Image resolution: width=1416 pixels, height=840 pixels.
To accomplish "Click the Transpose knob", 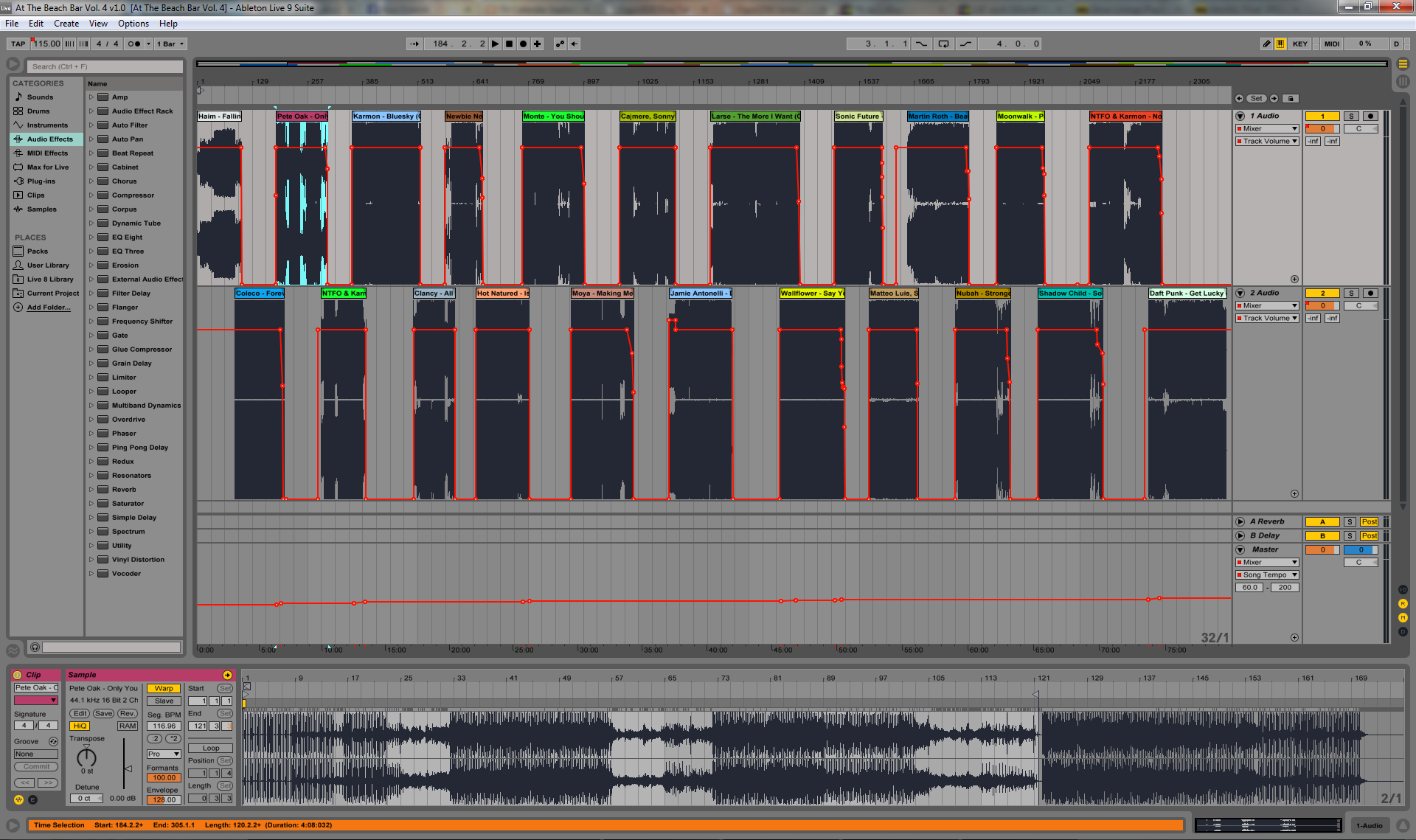I will pyautogui.click(x=87, y=757).
